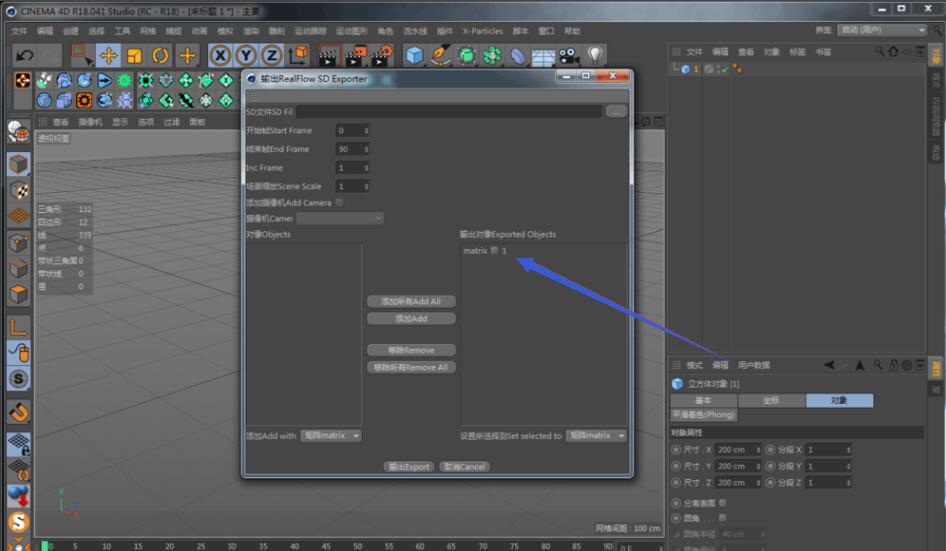Click the Scene Scale stepper arrows
This screenshot has height=551, width=946.
(366, 186)
